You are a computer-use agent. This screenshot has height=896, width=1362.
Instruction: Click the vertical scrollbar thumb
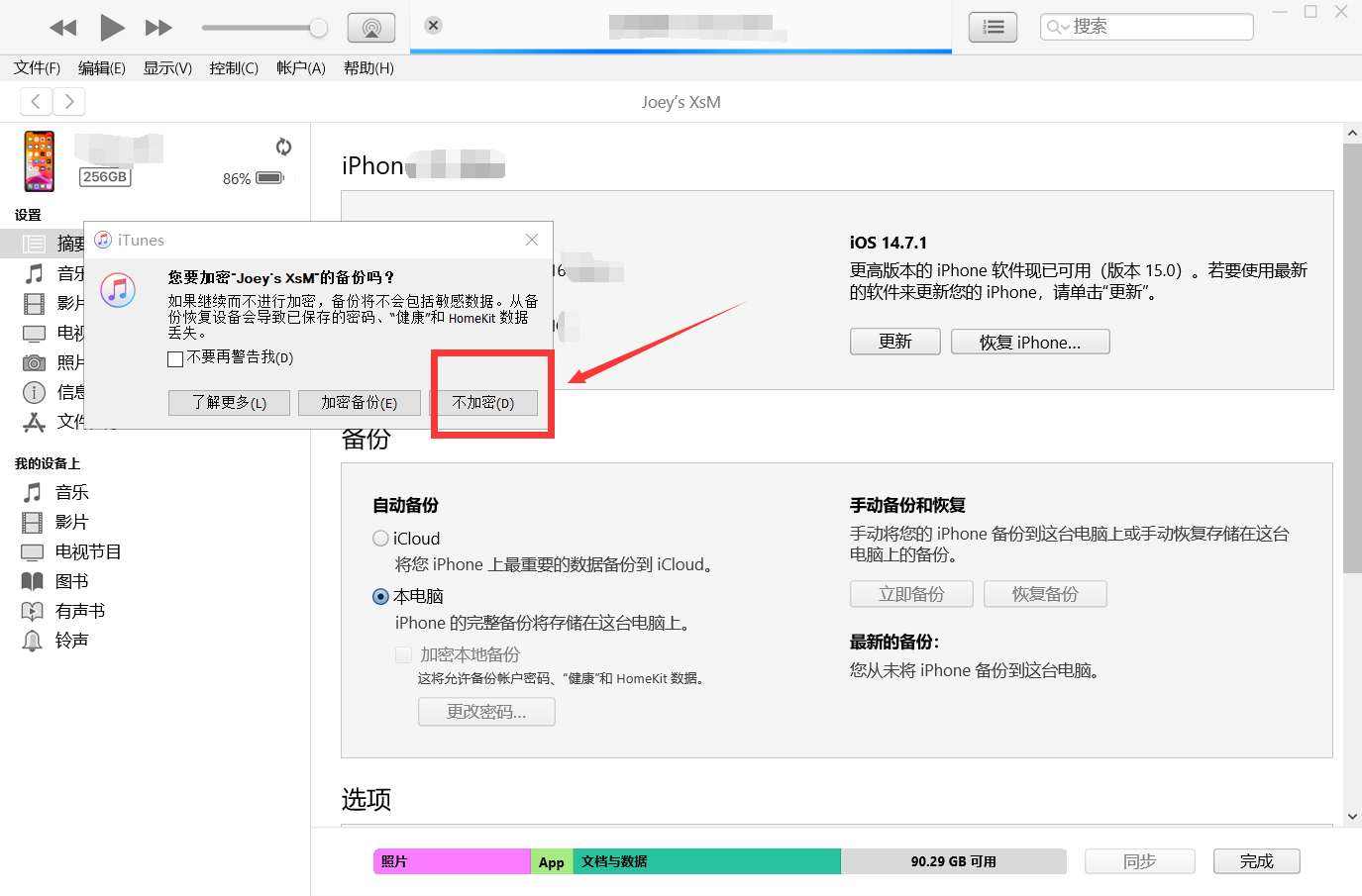pyautogui.click(x=1352, y=358)
